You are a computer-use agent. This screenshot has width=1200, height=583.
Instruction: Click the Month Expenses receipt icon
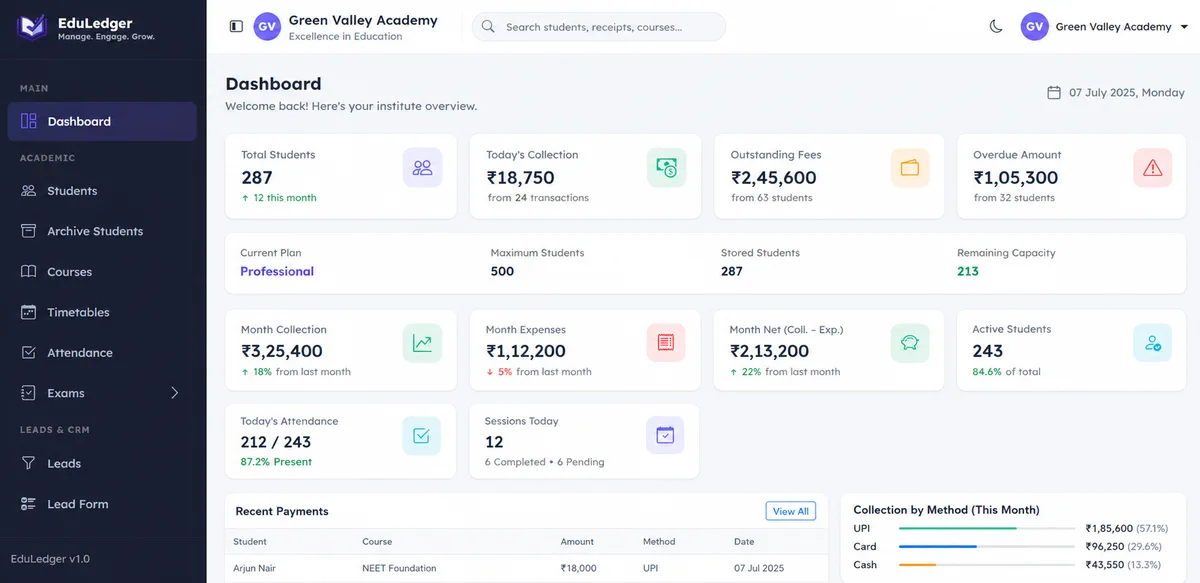point(666,343)
